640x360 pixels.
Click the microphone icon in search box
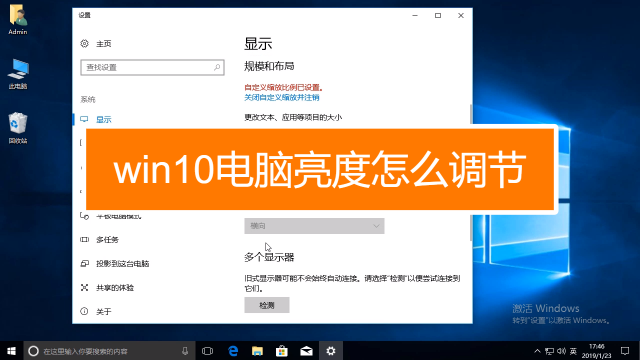click(185, 351)
